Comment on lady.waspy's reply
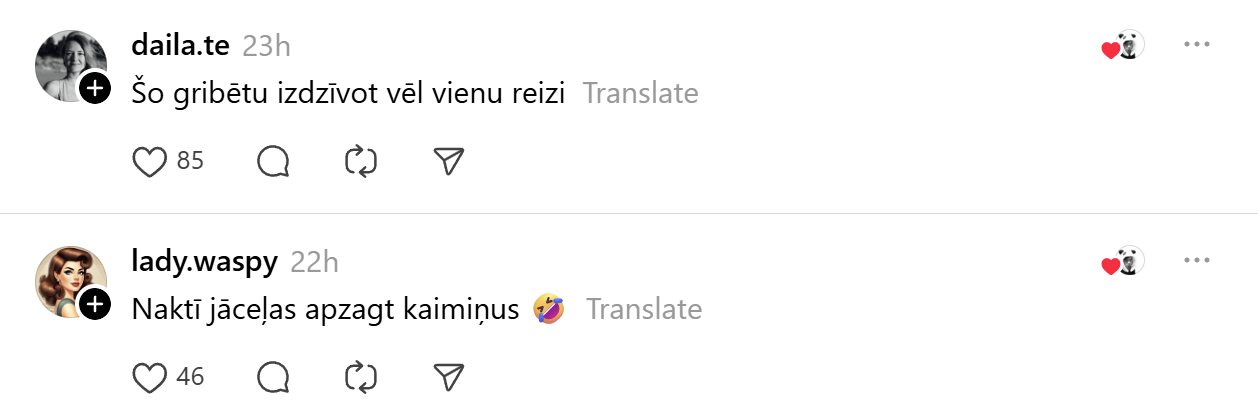 273,377
